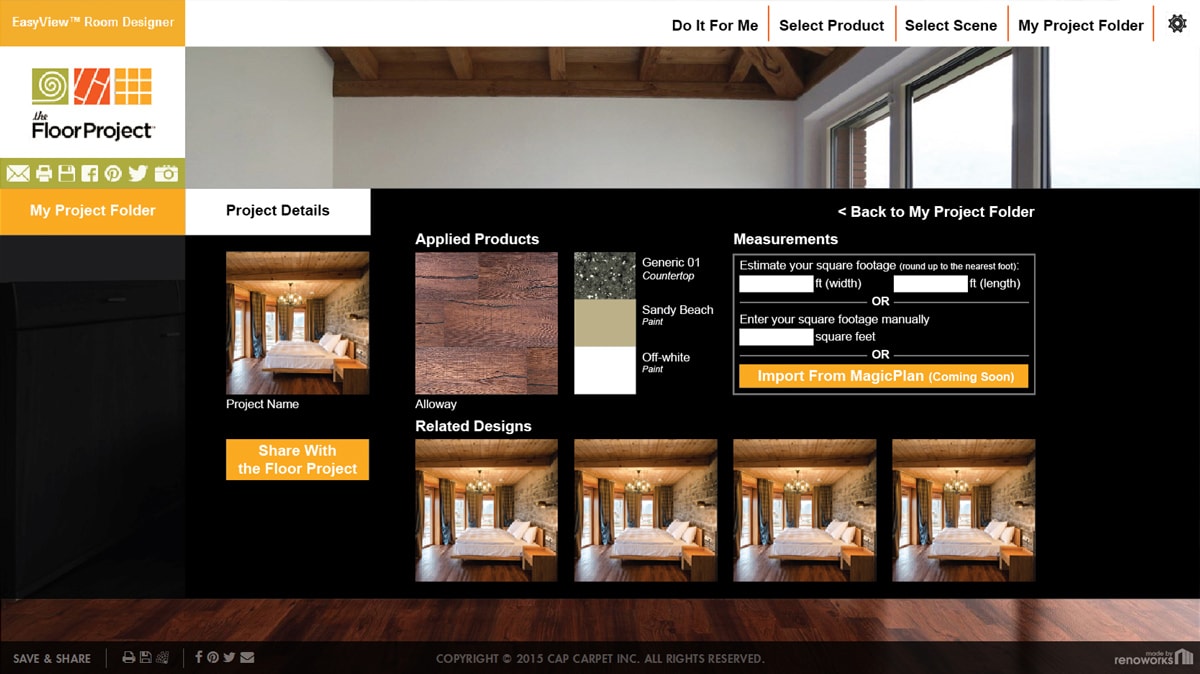
Task: Open settings via the gear icon
Action: [x=1178, y=22]
